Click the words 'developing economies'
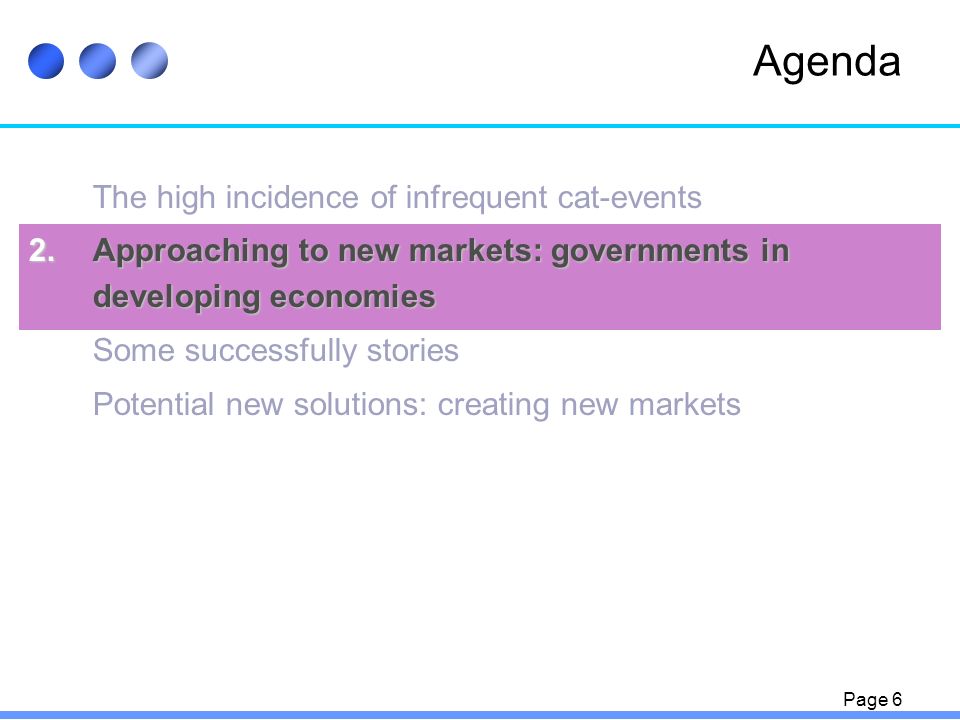Viewport: 960px width, 720px height. click(x=264, y=297)
